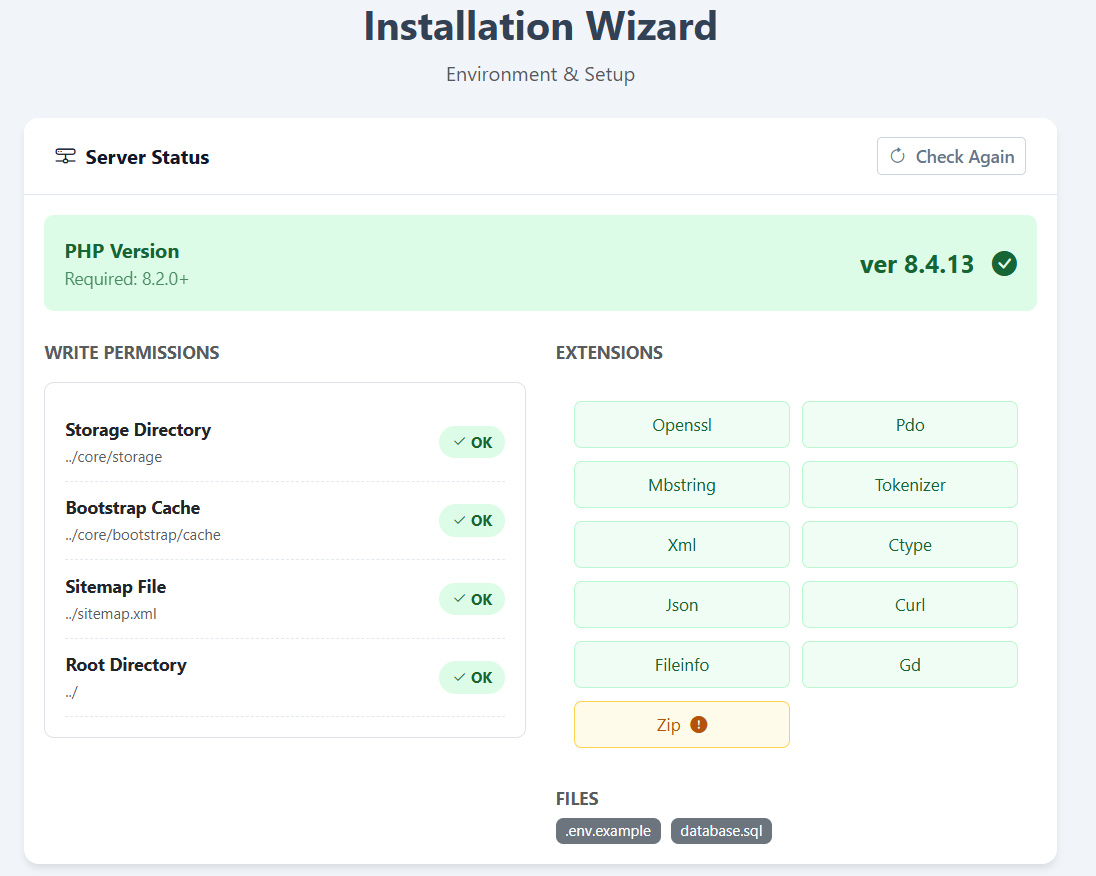Click the Gd extension tile
Screen dimensions: 1096x876
click(909, 665)
